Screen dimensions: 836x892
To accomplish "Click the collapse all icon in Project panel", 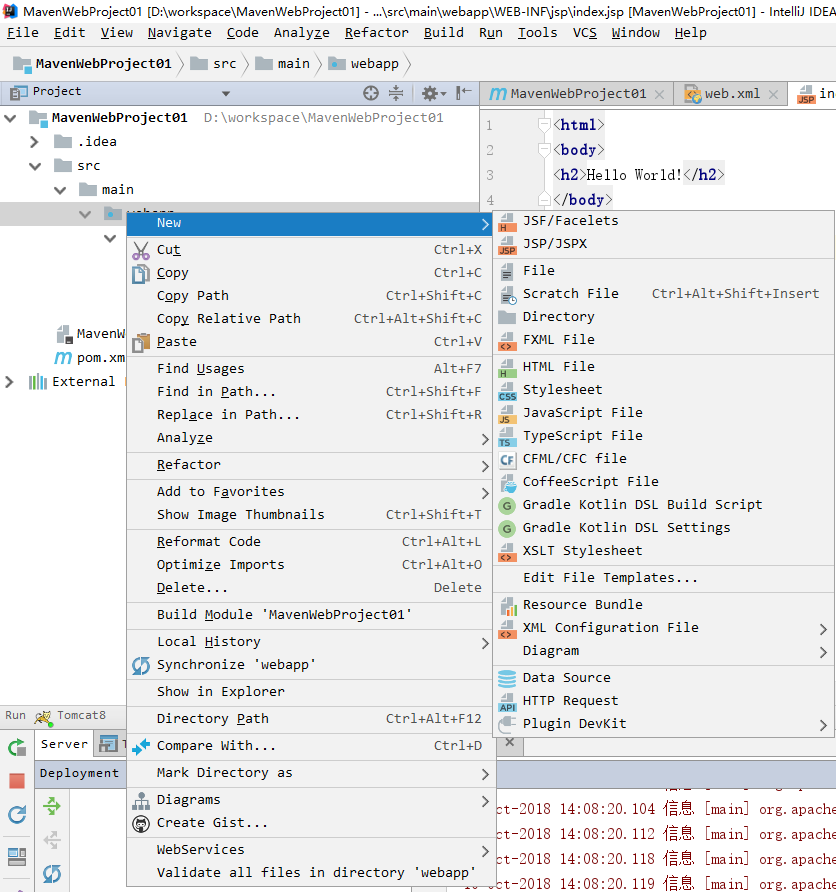I will click(x=396, y=93).
